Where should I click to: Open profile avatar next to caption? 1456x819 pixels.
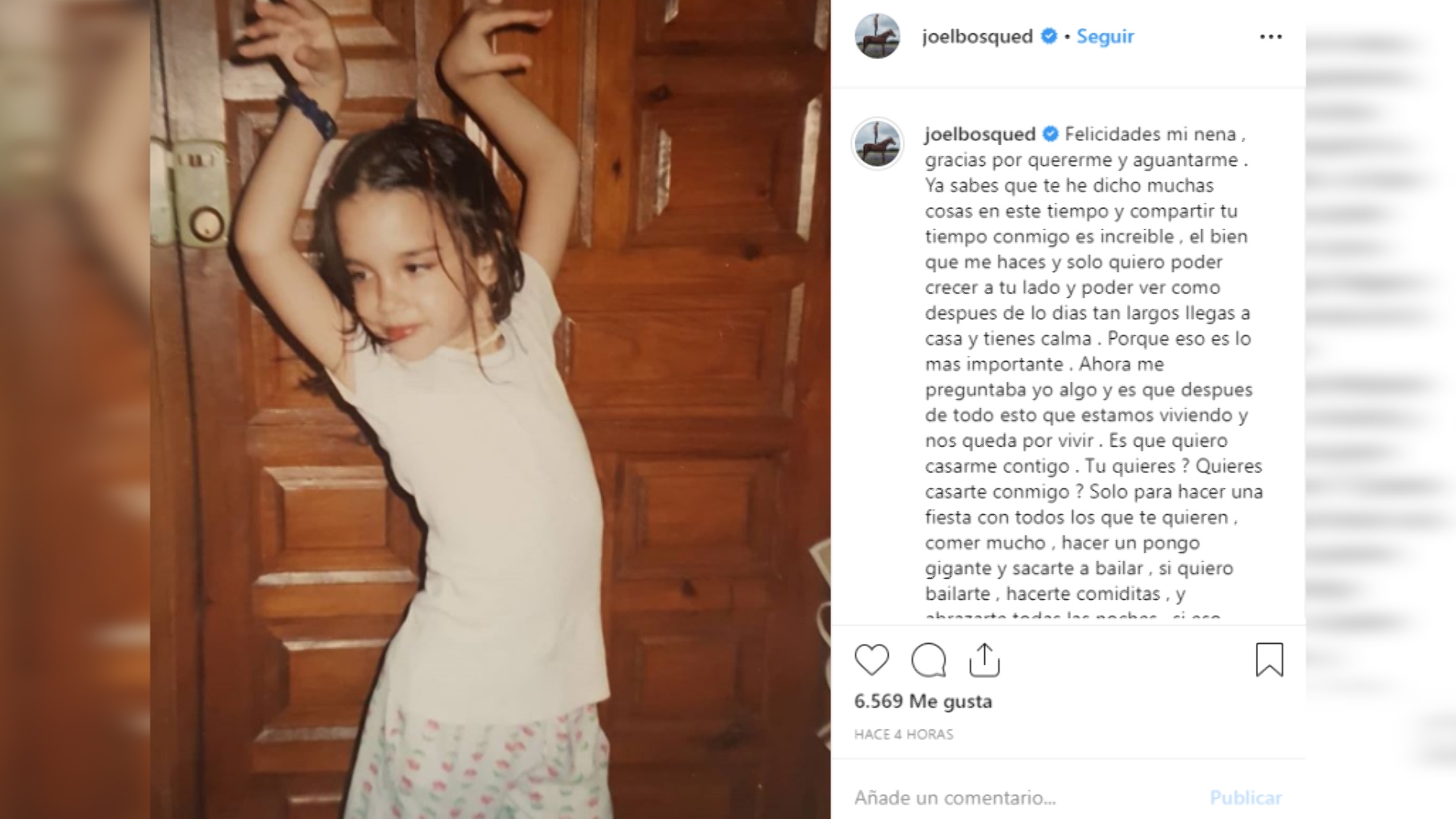click(877, 143)
